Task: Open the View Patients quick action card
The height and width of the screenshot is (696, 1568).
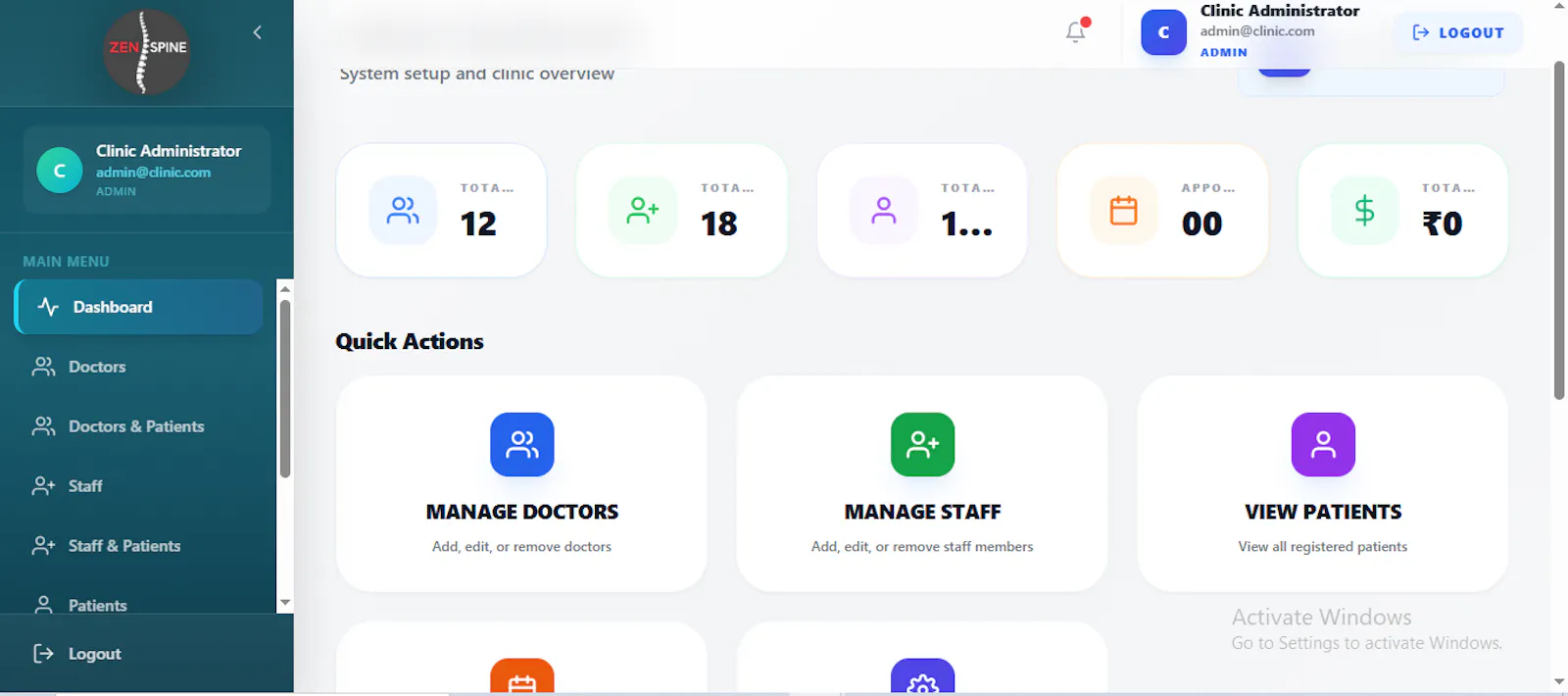Action: click(1323, 484)
